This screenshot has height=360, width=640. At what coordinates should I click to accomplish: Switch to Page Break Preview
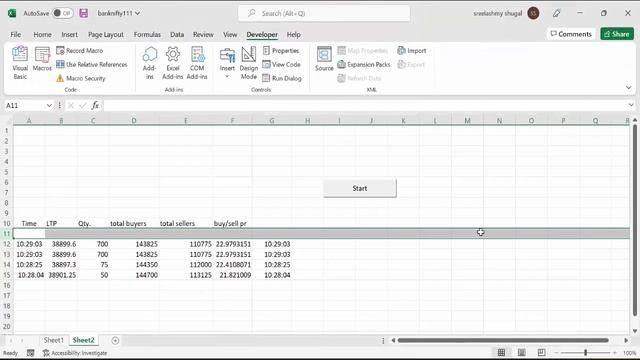click(541, 353)
